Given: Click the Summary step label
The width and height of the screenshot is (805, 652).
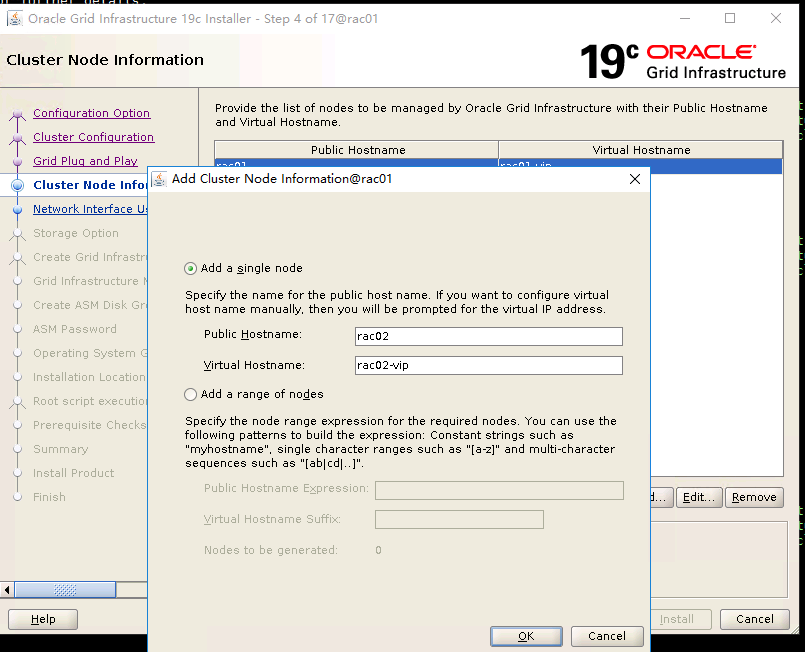Looking at the screenshot, I should (61, 449).
